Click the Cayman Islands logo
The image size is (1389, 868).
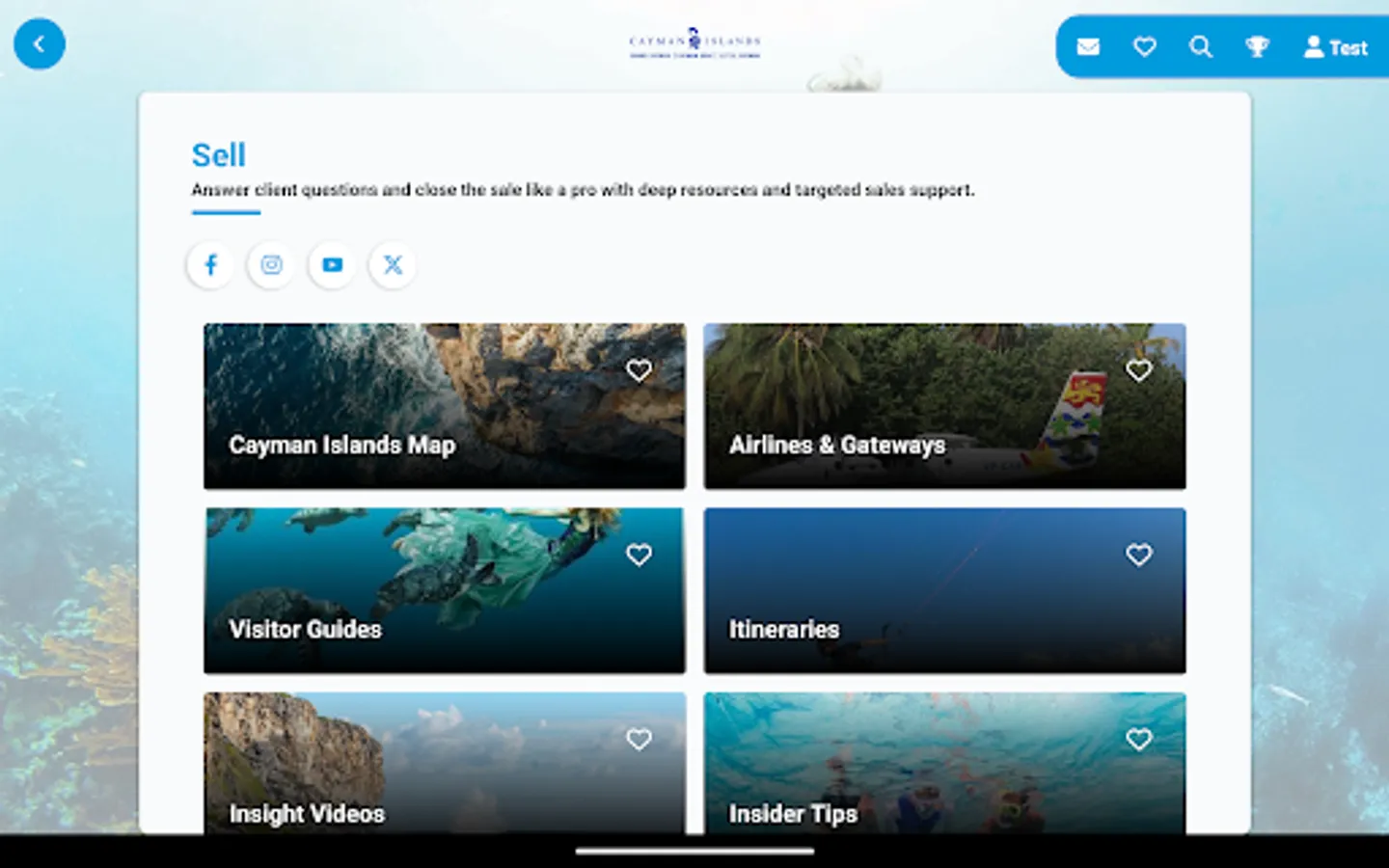[694, 43]
